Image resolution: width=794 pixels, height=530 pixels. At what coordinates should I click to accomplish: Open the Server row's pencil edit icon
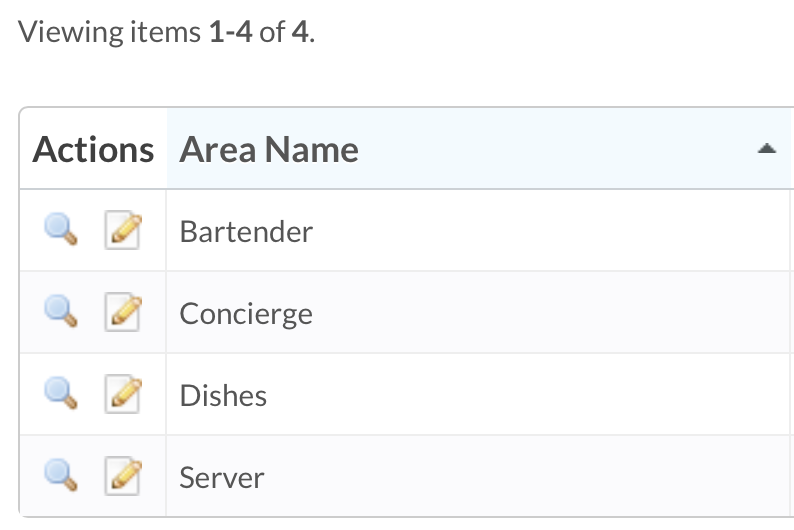[x=123, y=476]
